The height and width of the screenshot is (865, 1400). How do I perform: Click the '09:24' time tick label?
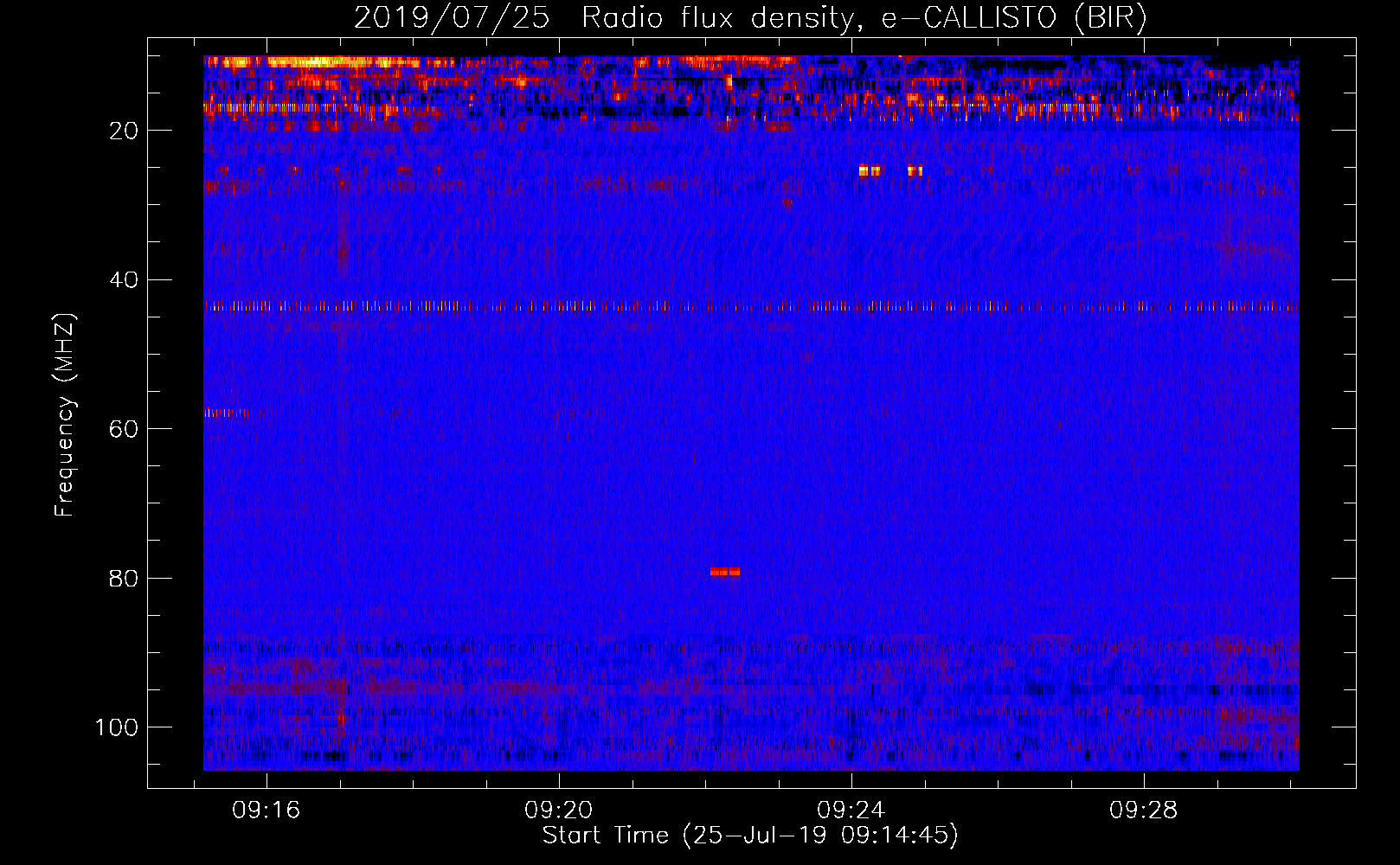(851, 810)
